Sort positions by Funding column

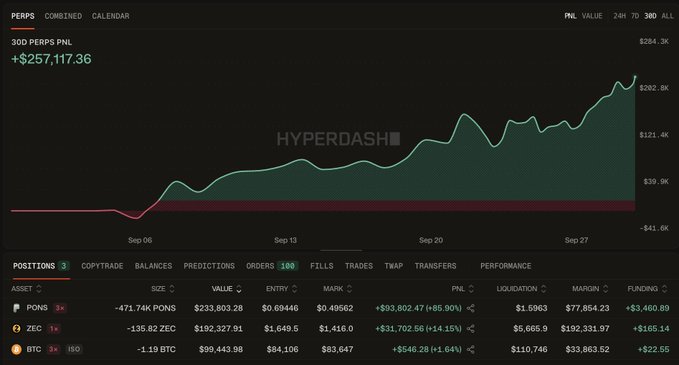tap(647, 288)
